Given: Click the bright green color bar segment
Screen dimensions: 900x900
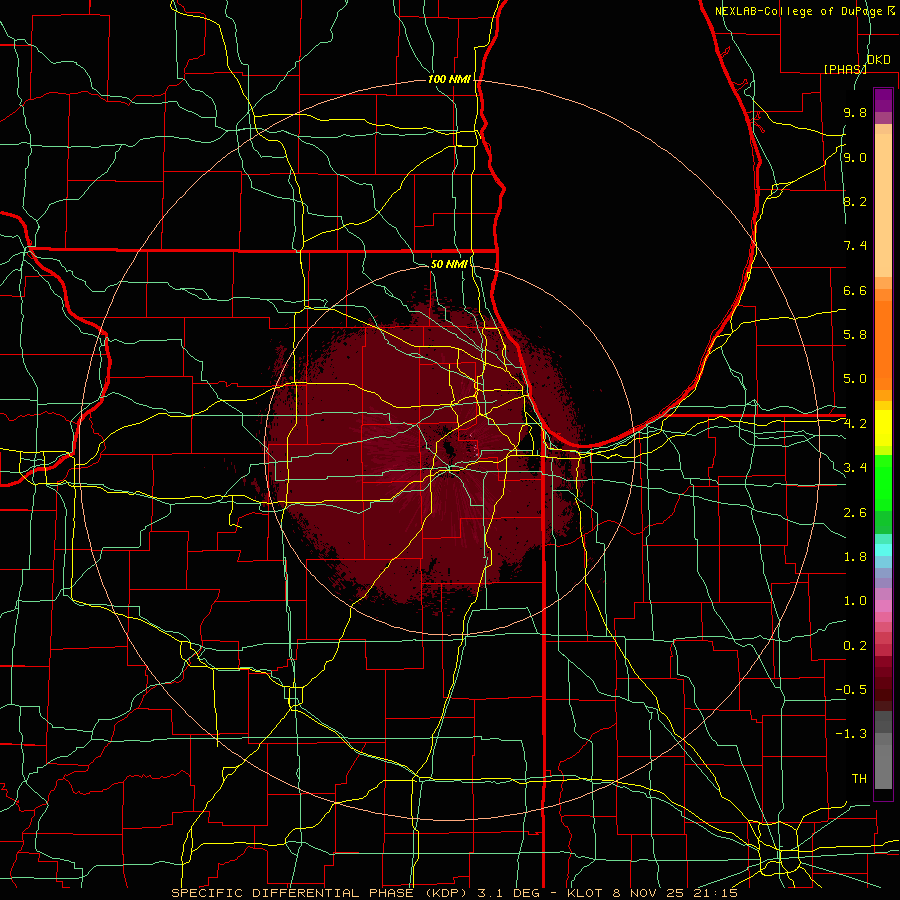Looking at the screenshot, I should [883, 482].
